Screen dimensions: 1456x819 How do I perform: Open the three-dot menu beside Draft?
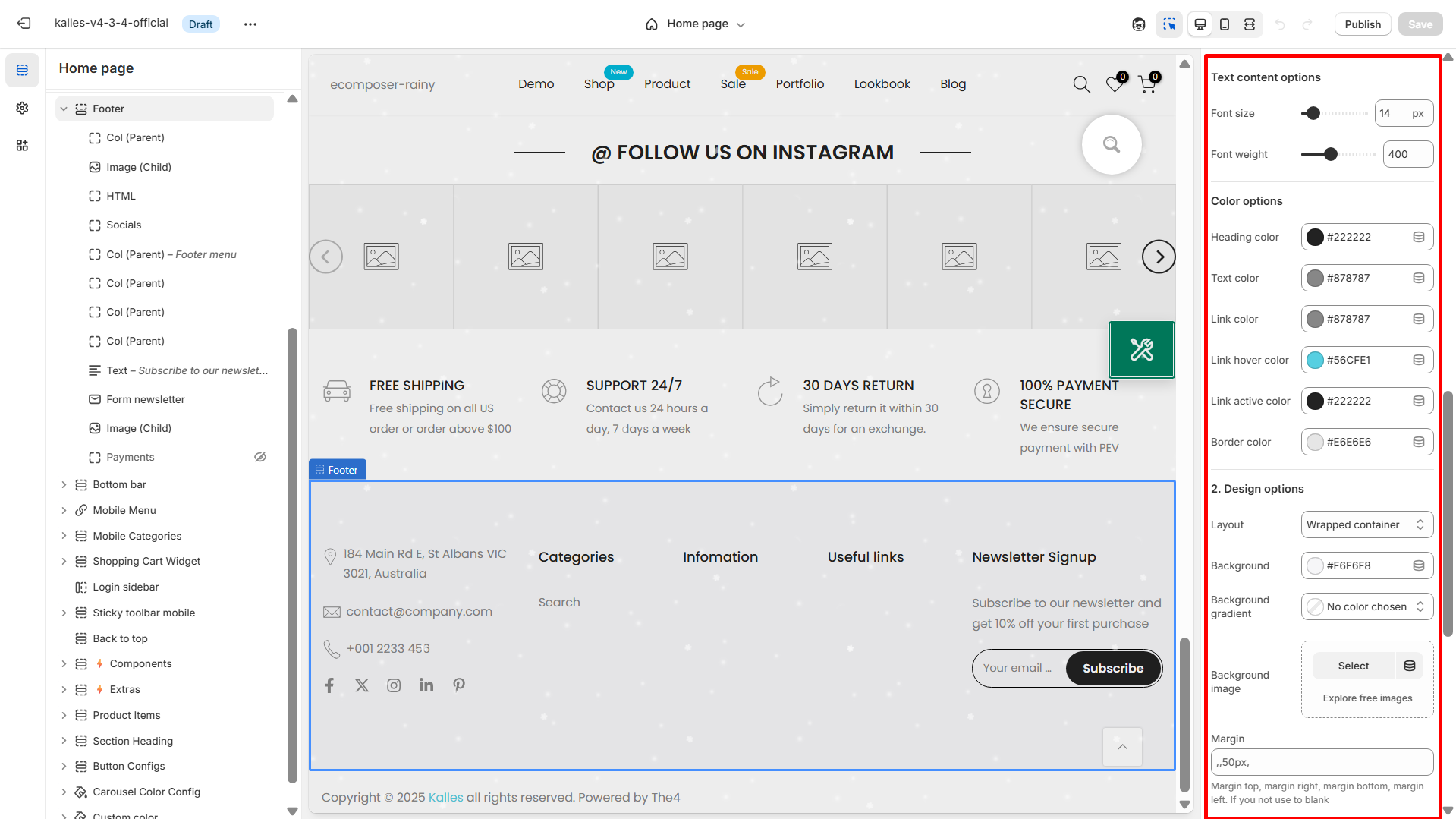tap(250, 24)
